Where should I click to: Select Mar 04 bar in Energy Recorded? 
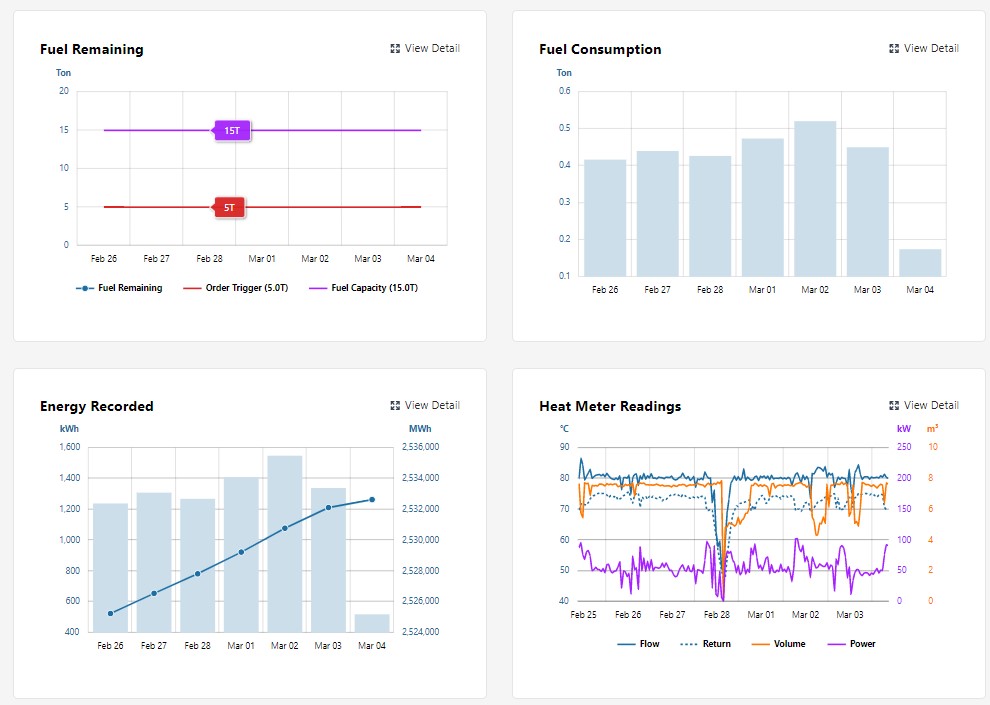(372, 623)
